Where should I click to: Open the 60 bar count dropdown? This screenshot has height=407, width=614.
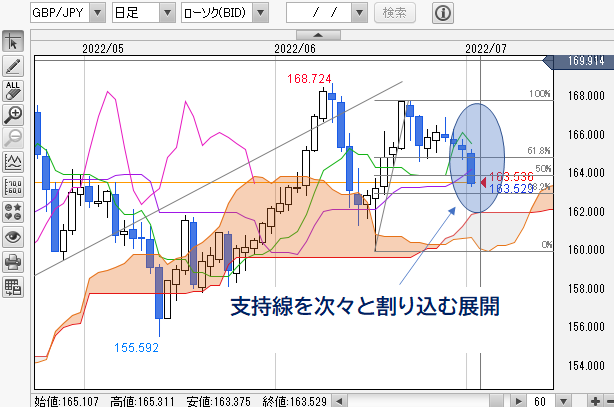pyautogui.click(x=563, y=401)
